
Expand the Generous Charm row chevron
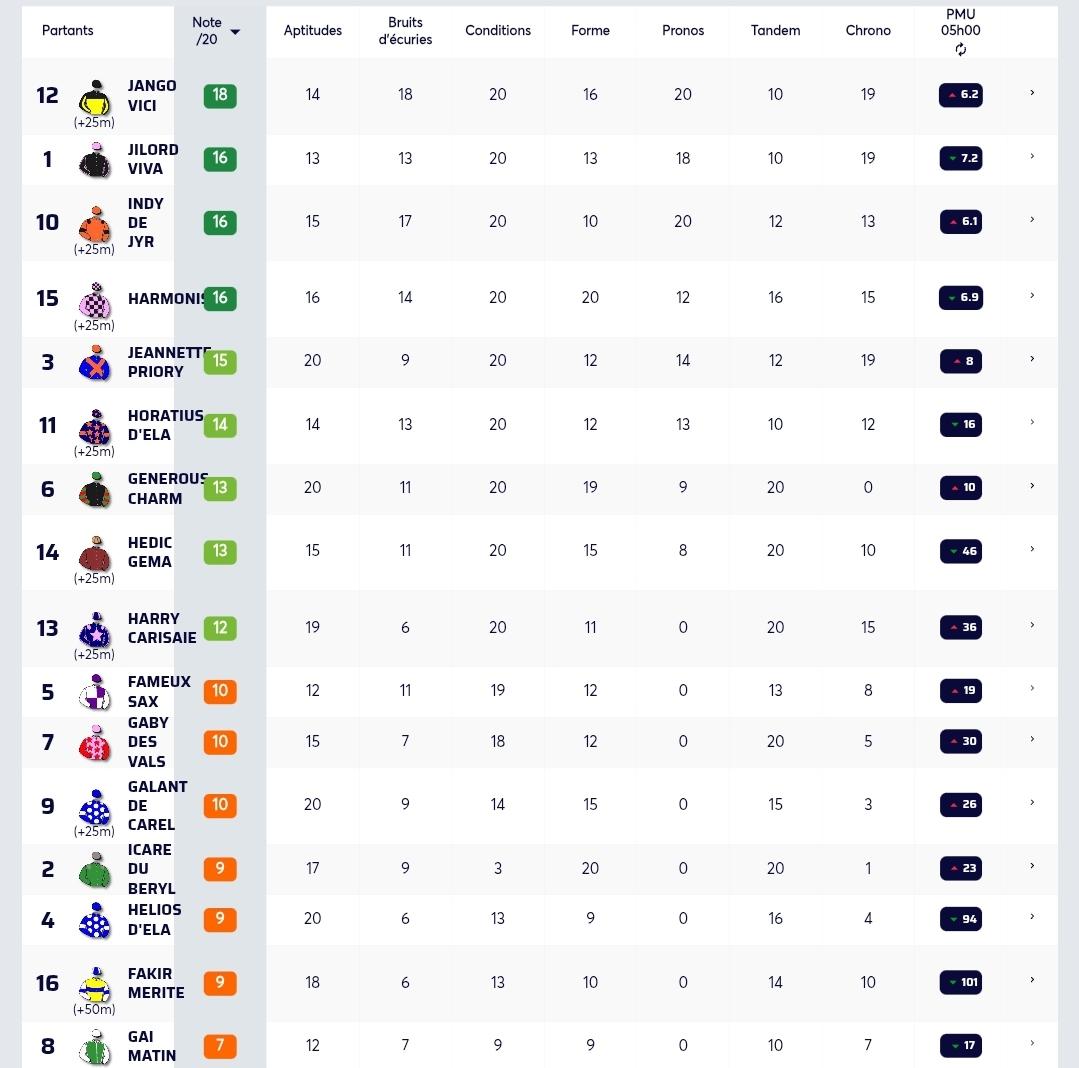click(x=1032, y=486)
